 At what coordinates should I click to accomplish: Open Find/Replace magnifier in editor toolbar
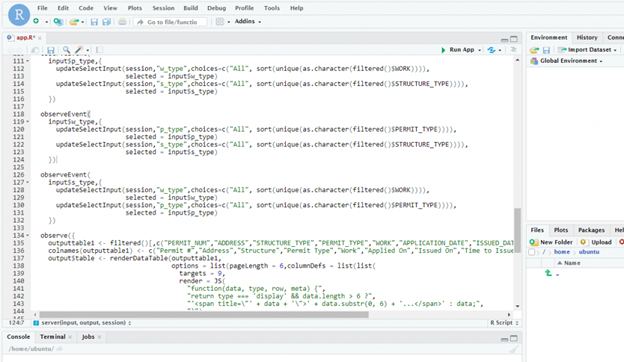click(66, 50)
